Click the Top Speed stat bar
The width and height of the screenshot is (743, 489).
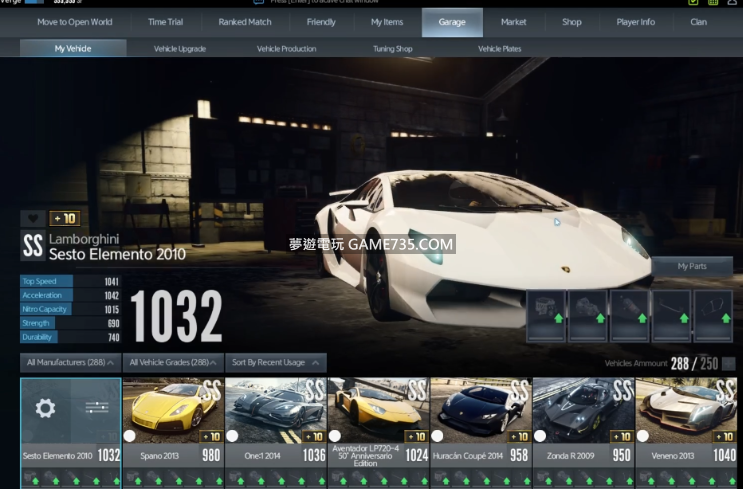pyautogui.click(x=46, y=282)
